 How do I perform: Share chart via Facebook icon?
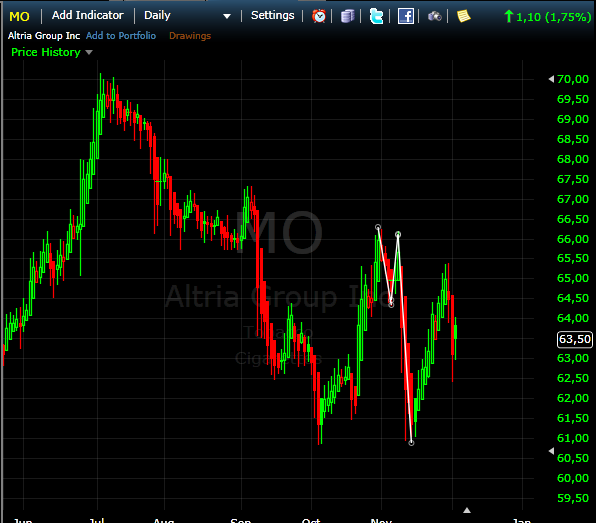click(406, 16)
